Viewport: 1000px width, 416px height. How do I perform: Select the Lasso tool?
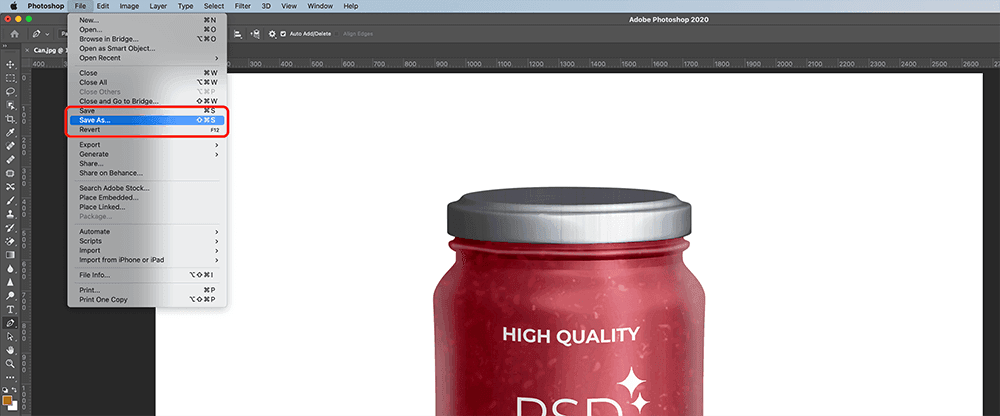[10, 92]
